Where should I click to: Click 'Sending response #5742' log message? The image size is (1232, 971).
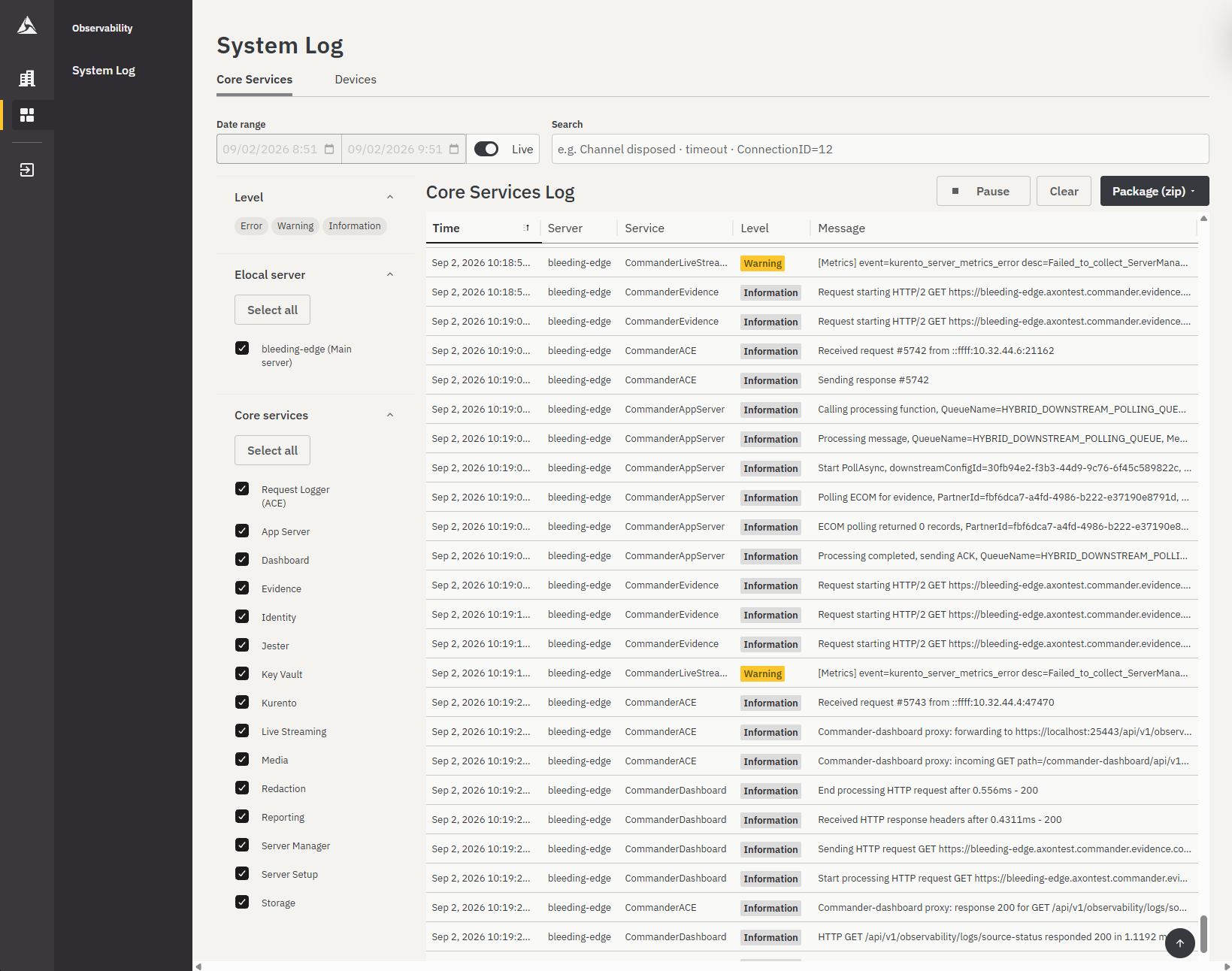tap(873, 380)
